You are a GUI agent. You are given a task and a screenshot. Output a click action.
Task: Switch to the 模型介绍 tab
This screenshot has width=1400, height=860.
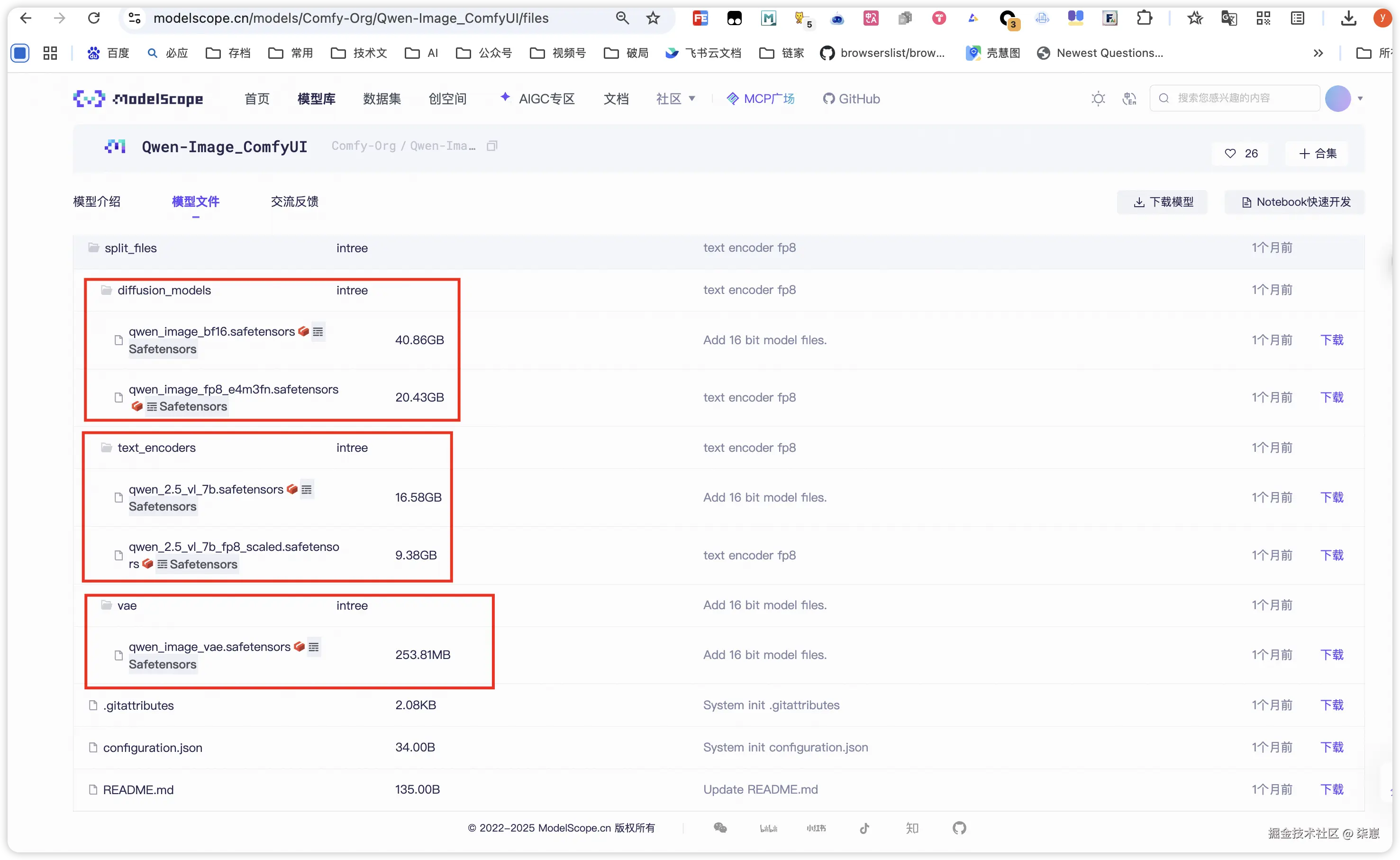pyautogui.click(x=97, y=201)
